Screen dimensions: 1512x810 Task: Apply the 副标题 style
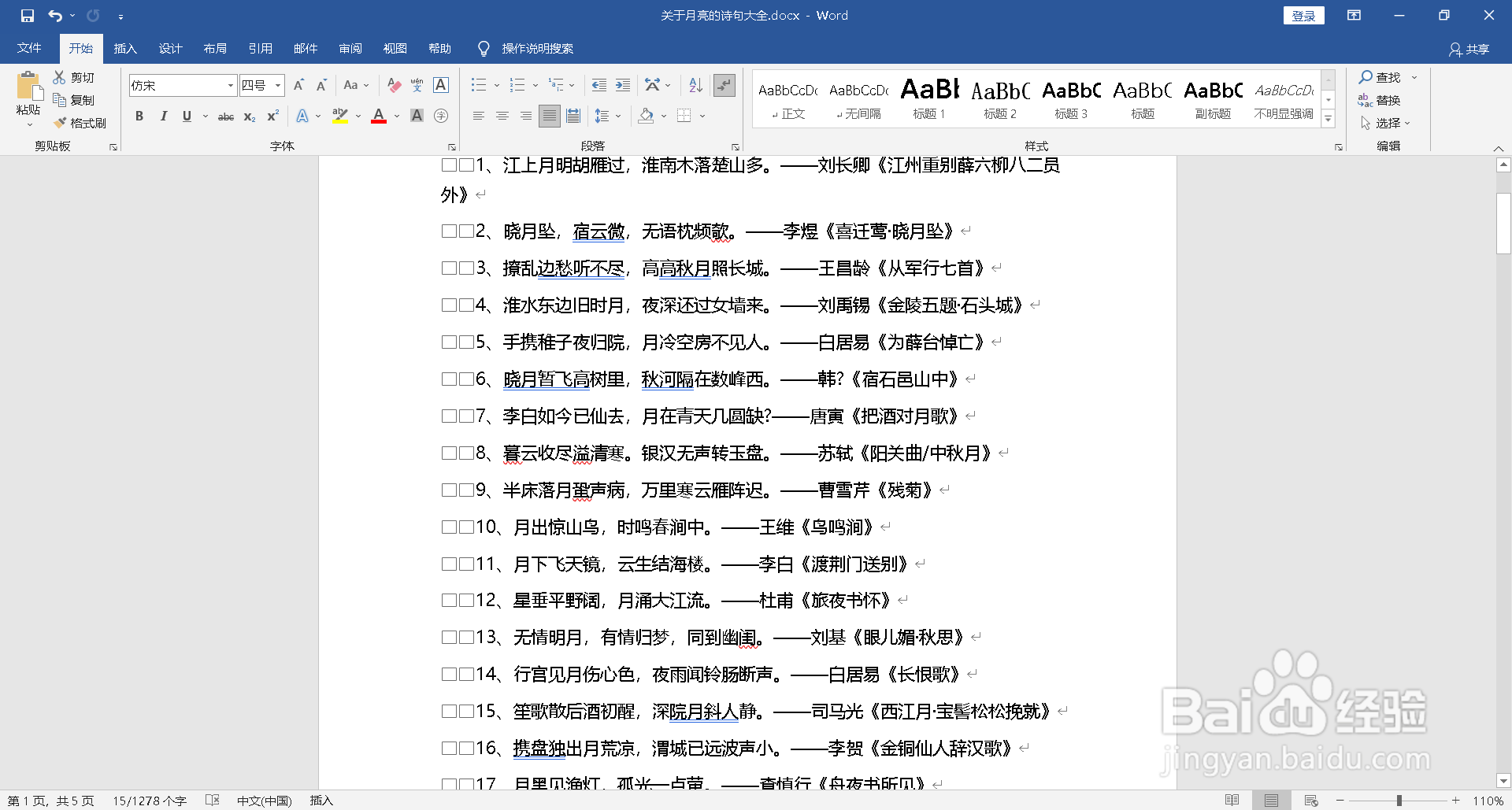[x=1213, y=98]
